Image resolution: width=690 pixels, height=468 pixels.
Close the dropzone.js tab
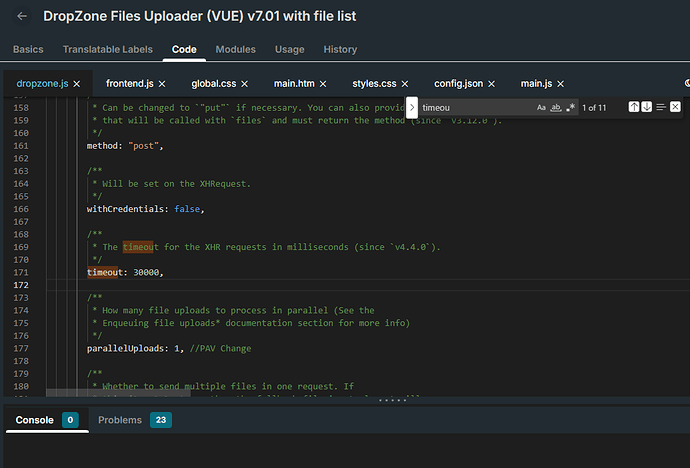coord(76,84)
